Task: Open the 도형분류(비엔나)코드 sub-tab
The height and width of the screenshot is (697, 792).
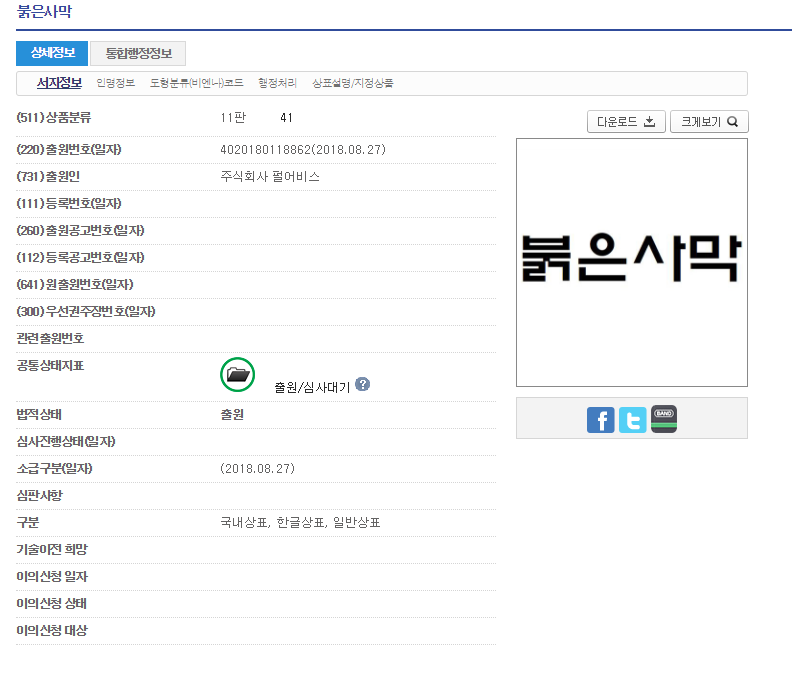Action: 196,83
